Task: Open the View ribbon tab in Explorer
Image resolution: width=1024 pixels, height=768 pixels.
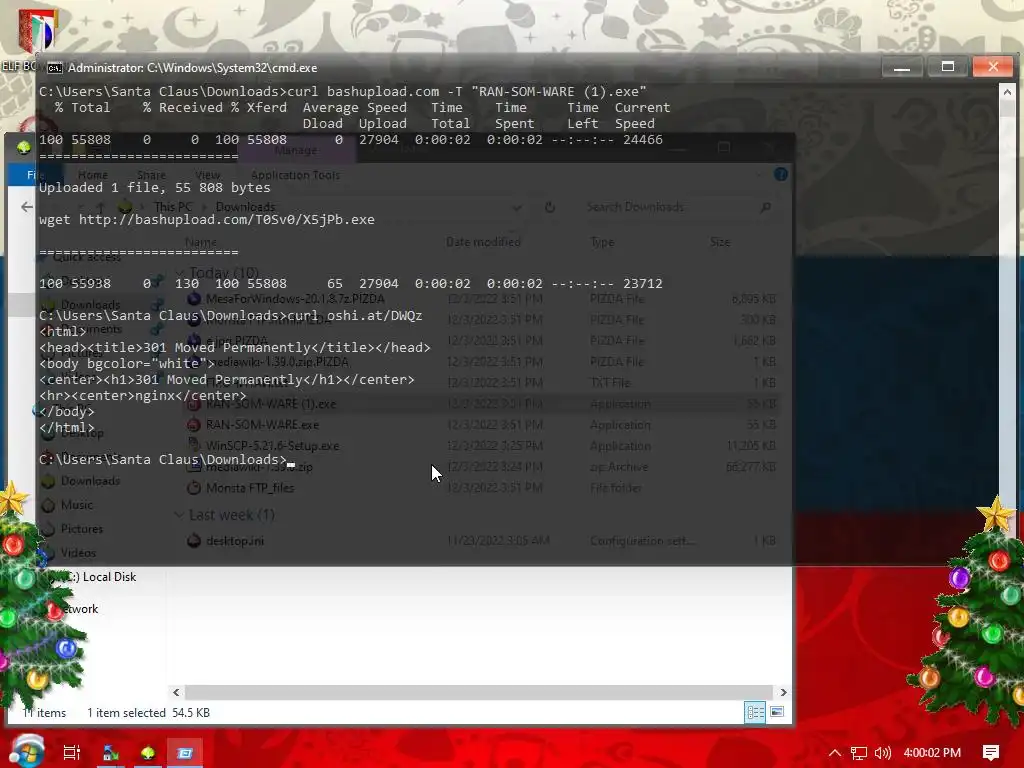Action: [x=207, y=175]
